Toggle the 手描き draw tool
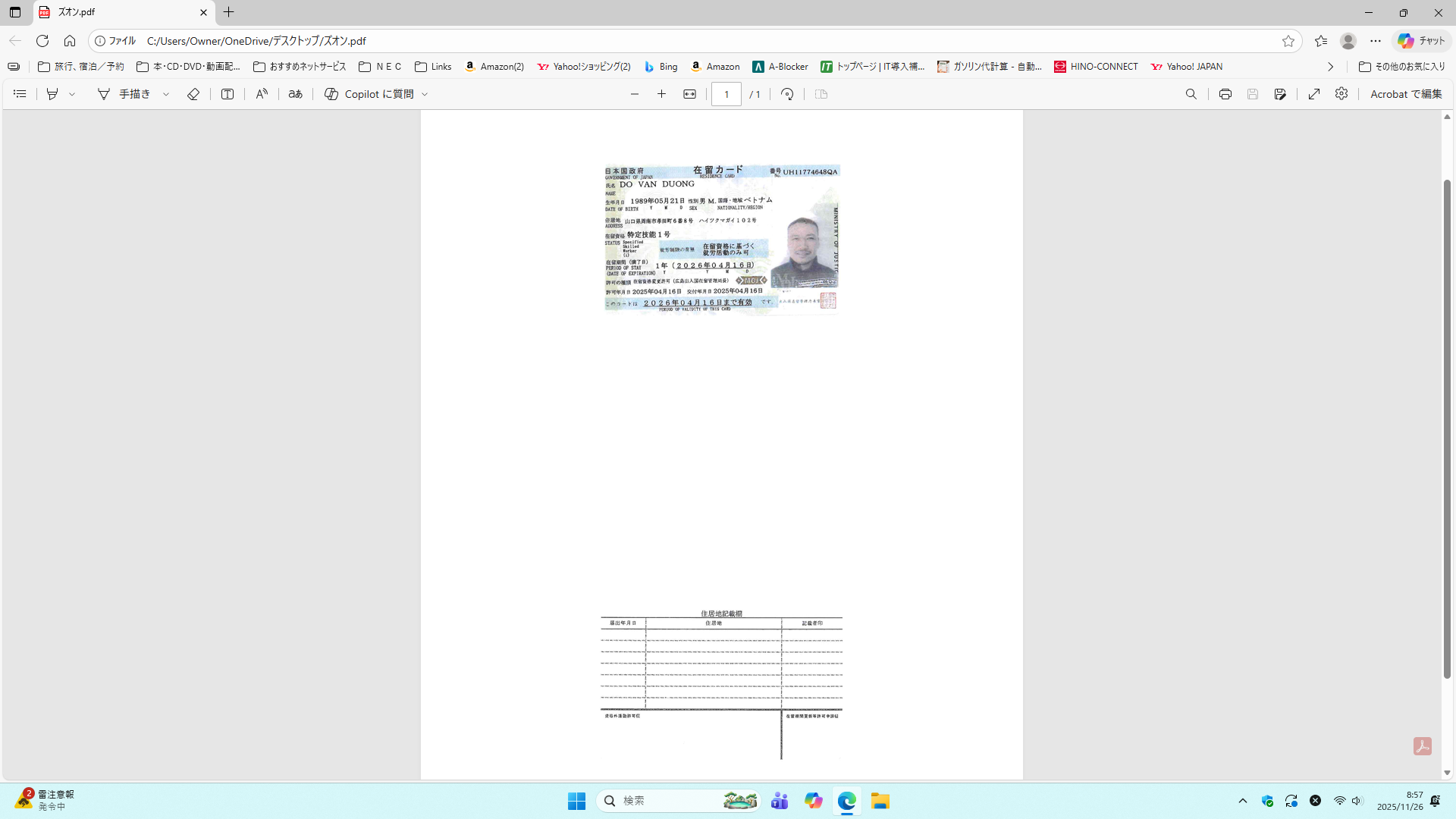1456x819 pixels. (x=124, y=94)
